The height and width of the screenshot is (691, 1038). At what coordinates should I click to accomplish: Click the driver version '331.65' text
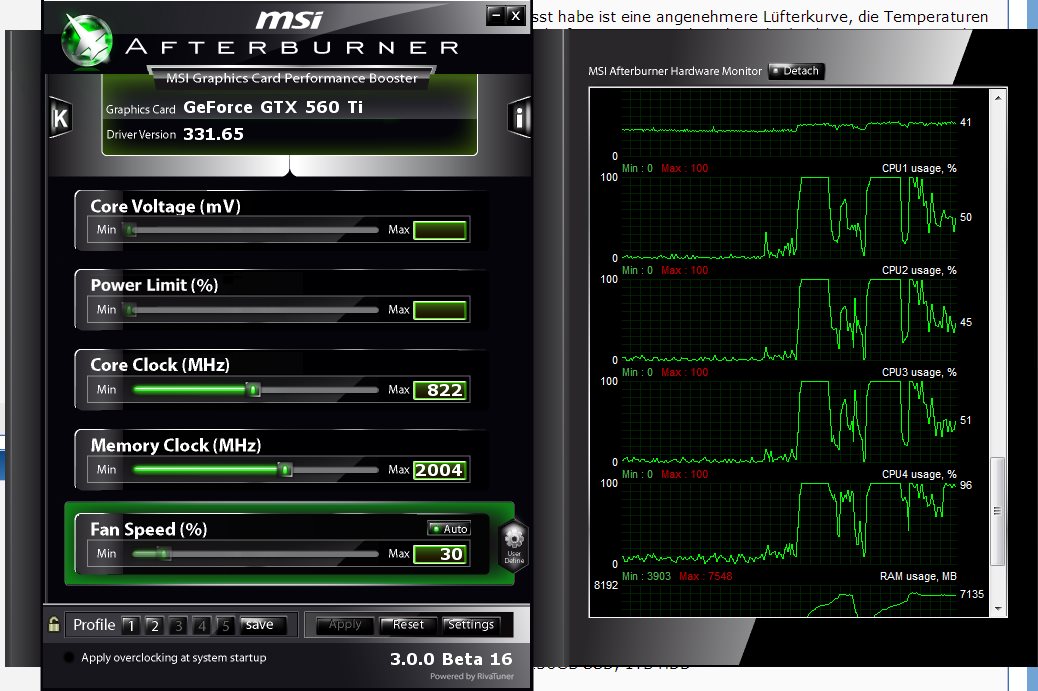213,134
